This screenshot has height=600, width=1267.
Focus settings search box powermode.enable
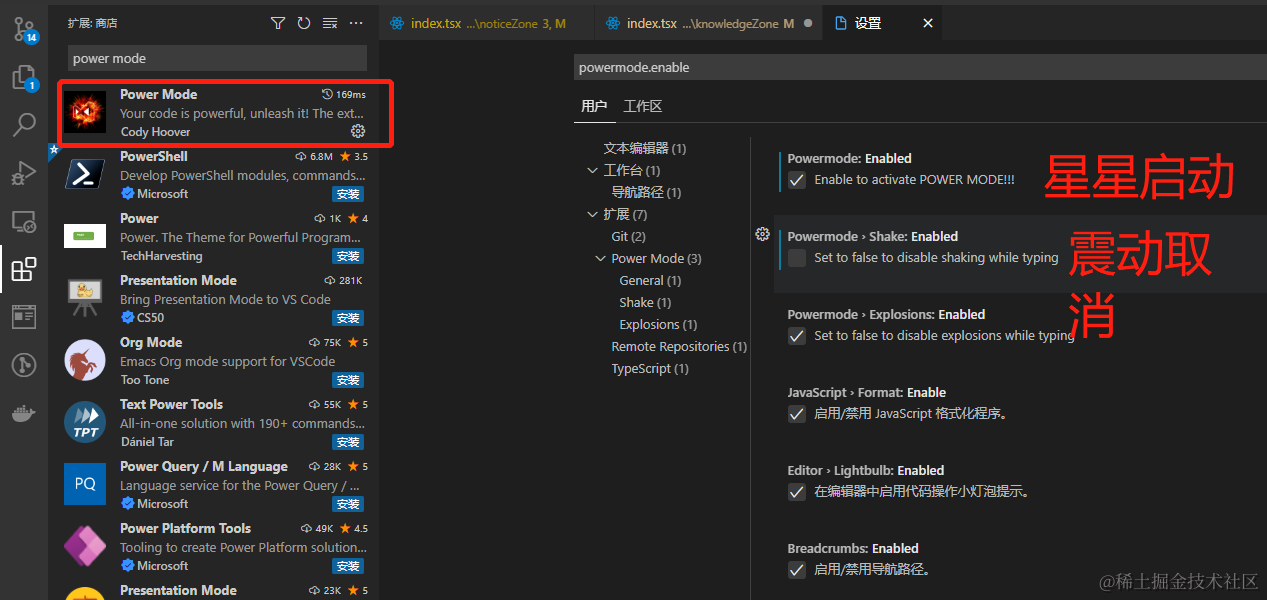(x=920, y=67)
